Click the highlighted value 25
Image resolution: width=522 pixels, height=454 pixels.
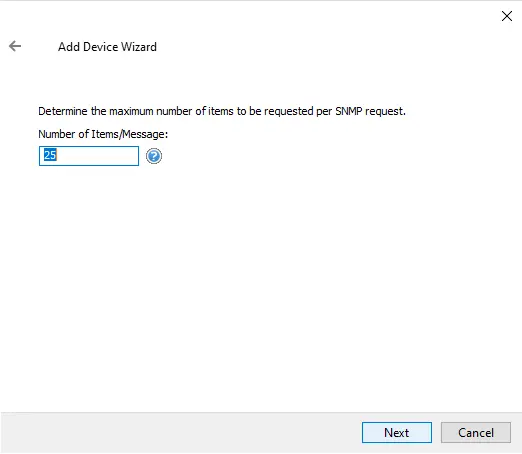(50, 155)
